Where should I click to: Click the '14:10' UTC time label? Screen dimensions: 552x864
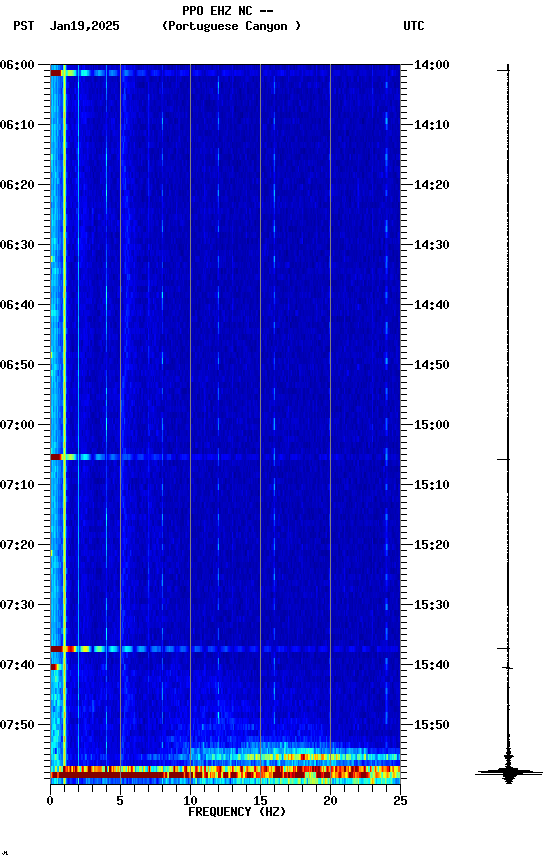click(x=432, y=125)
